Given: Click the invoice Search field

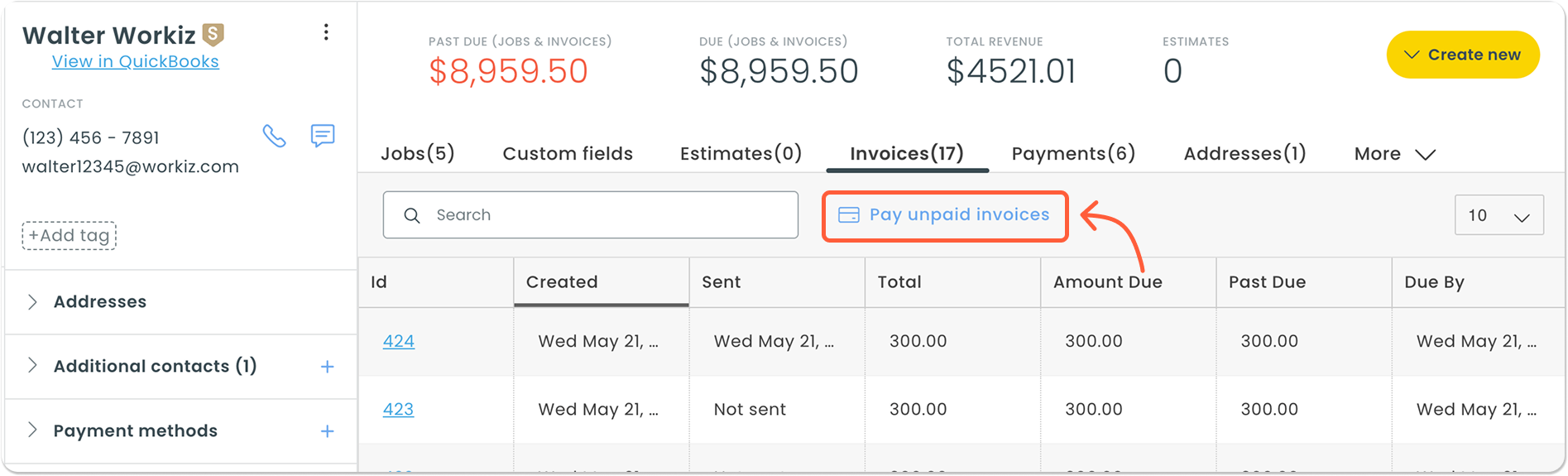Looking at the screenshot, I should [x=591, y=215].
